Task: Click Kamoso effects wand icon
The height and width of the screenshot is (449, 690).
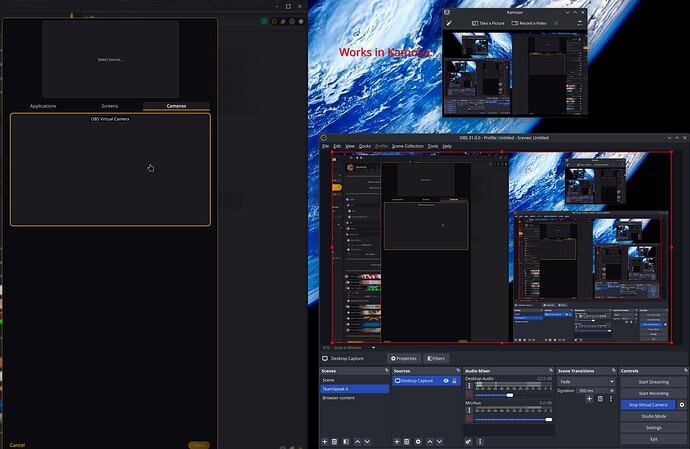Action: (449, 23)
